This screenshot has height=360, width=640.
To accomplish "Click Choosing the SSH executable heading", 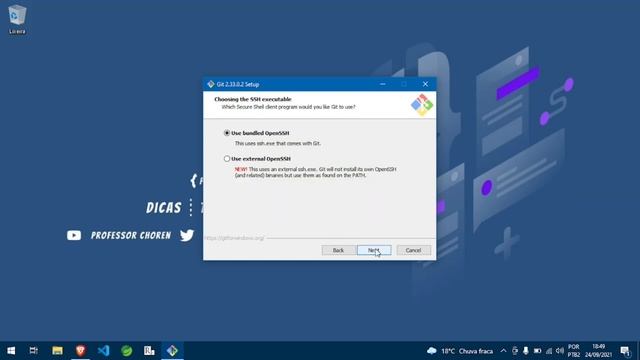I will 253,99.
